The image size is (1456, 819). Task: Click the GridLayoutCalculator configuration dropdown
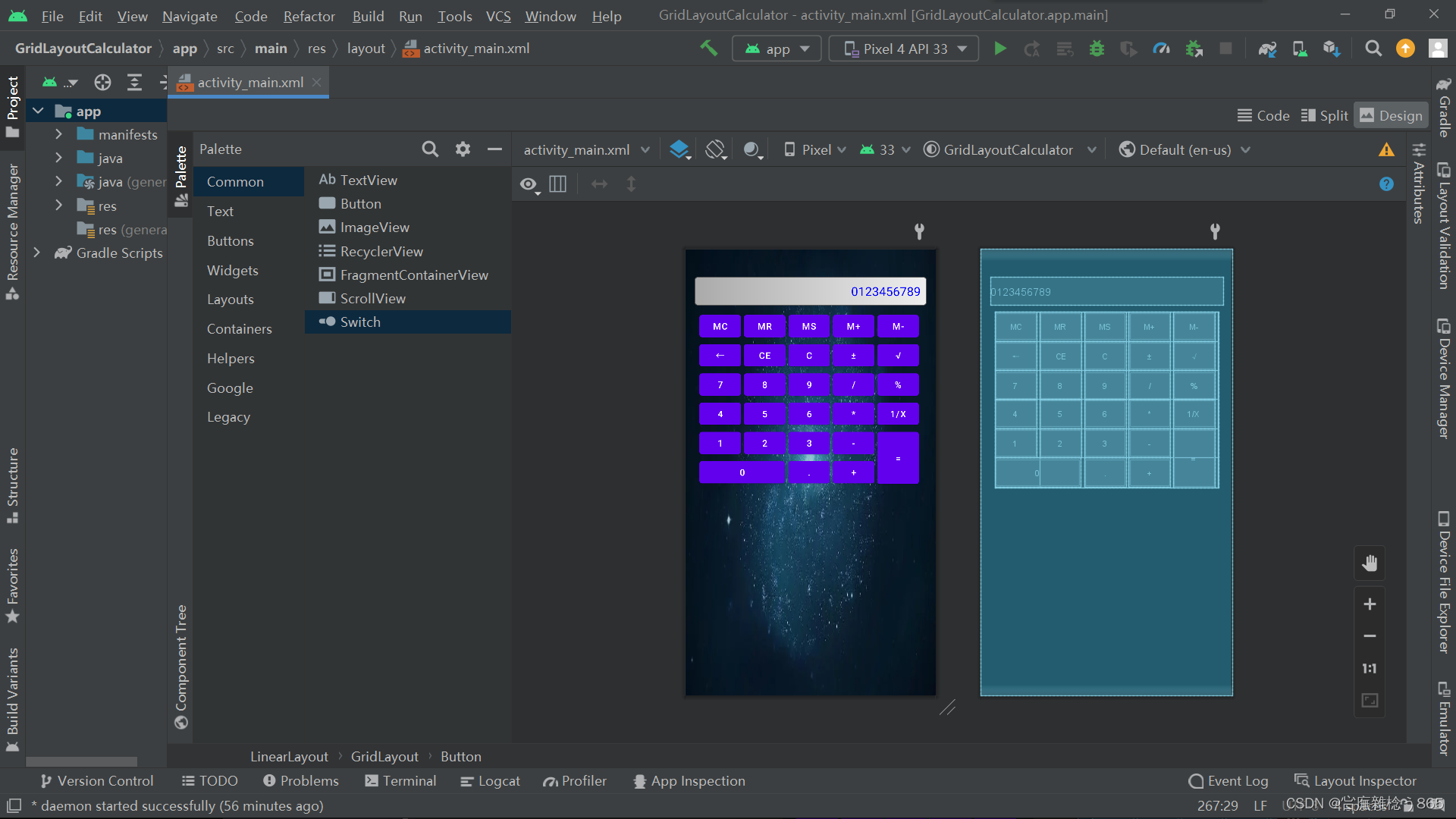click(1010, 149)
